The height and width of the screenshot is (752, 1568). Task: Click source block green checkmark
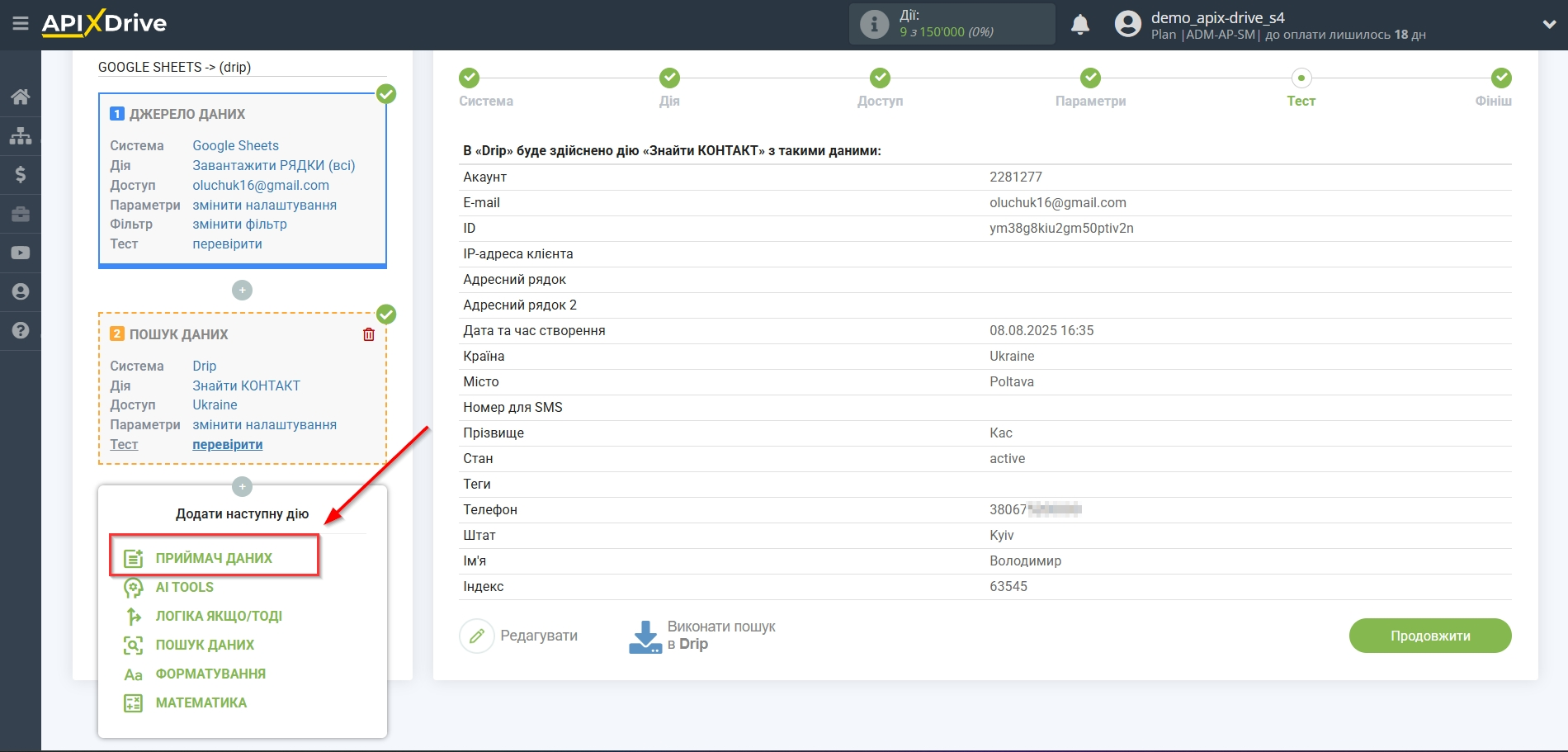point(386,94)
